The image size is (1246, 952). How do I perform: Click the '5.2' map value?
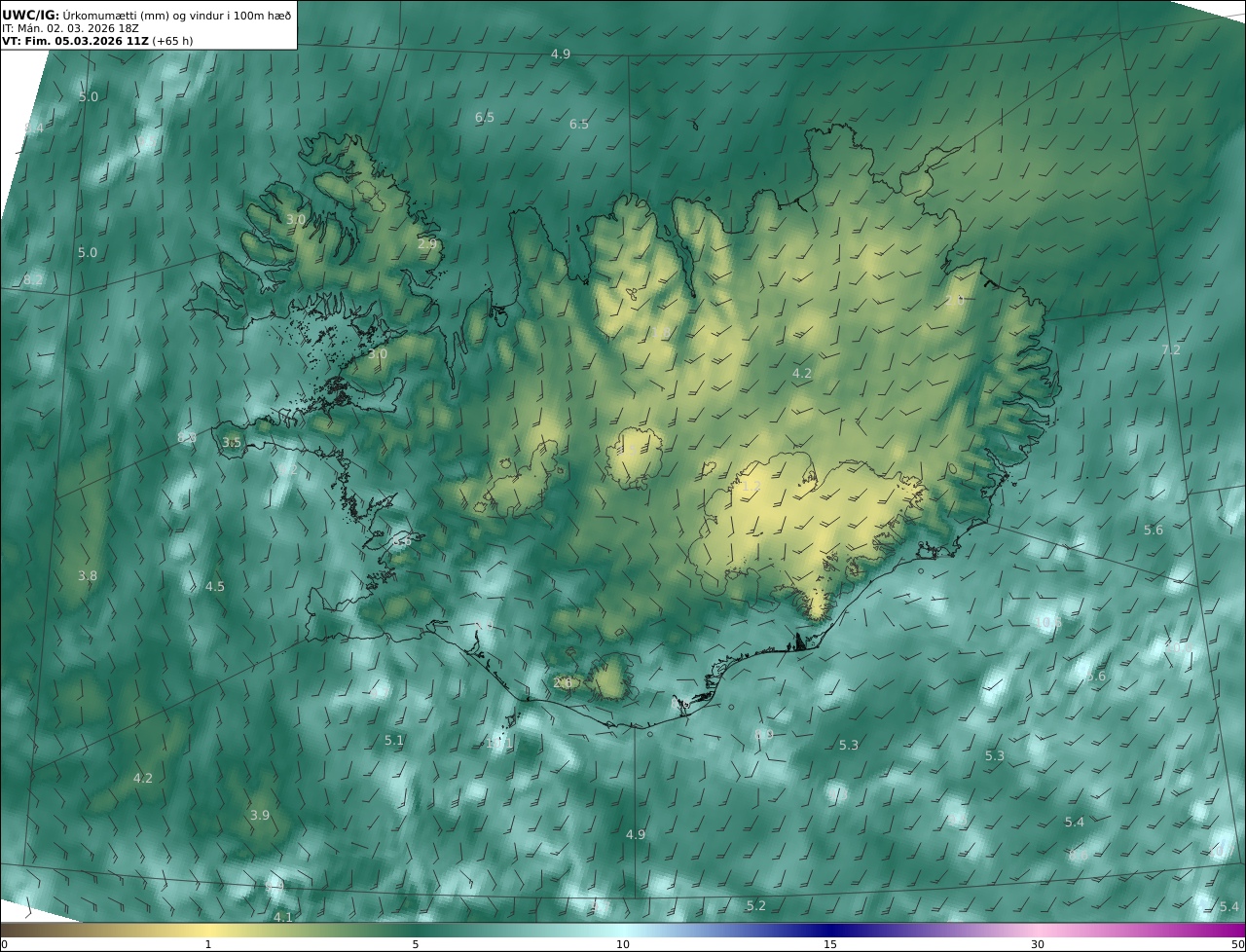(x=756, y=905)
